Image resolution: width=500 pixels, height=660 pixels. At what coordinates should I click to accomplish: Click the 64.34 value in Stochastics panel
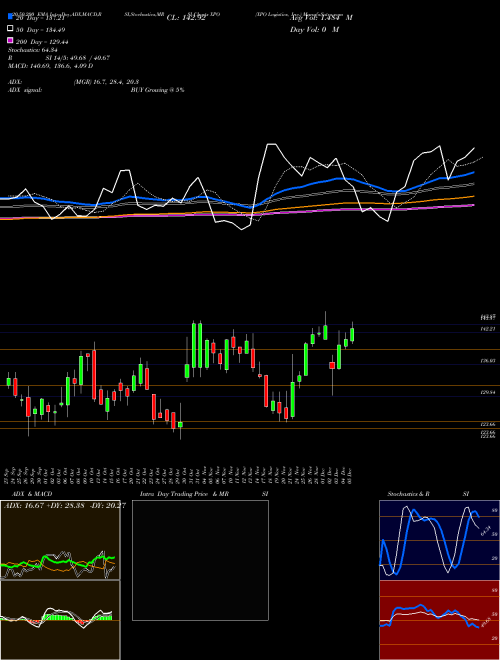(x=486, y=531)
